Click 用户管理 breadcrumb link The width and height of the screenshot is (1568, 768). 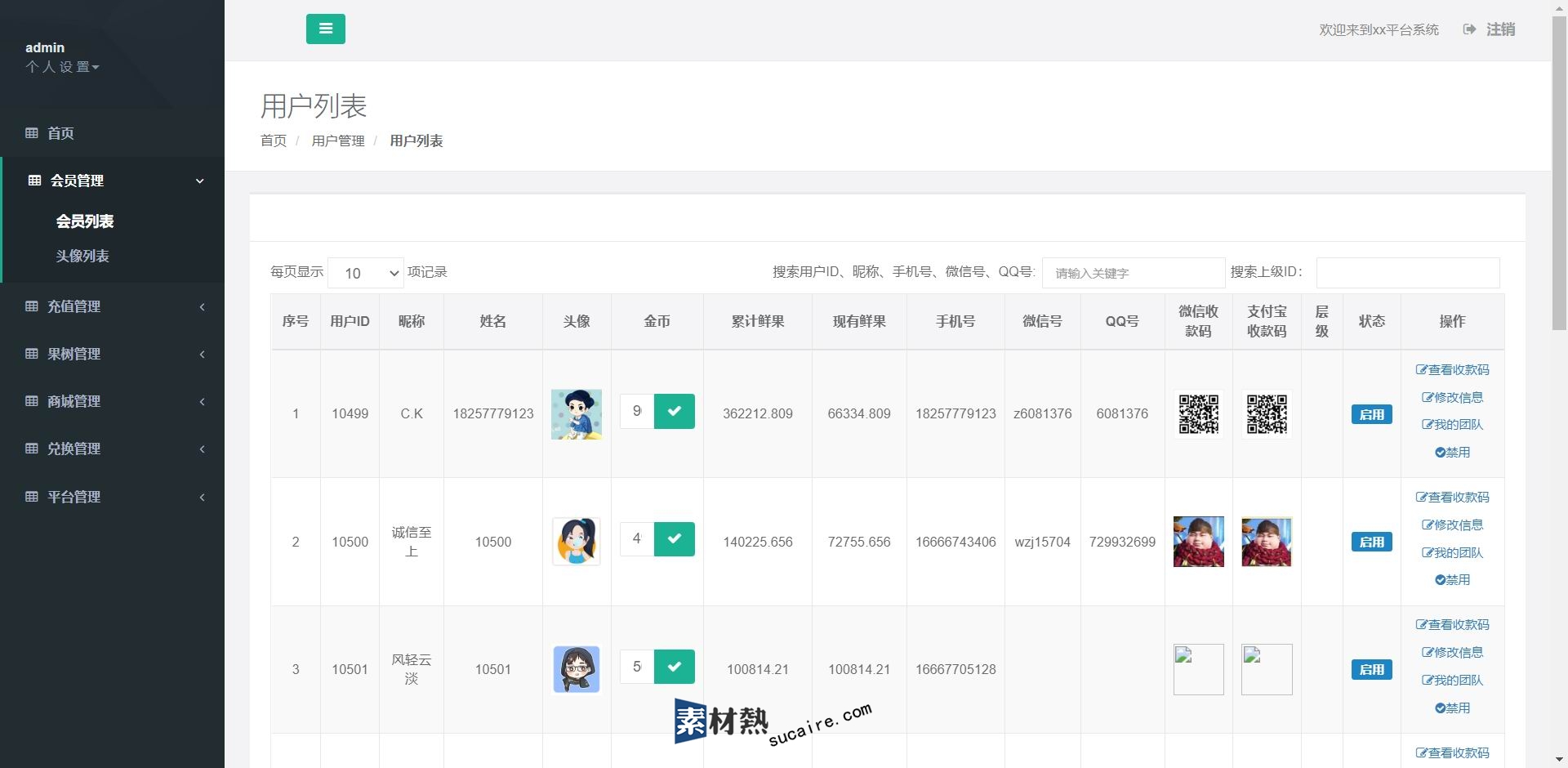point(338,141)
